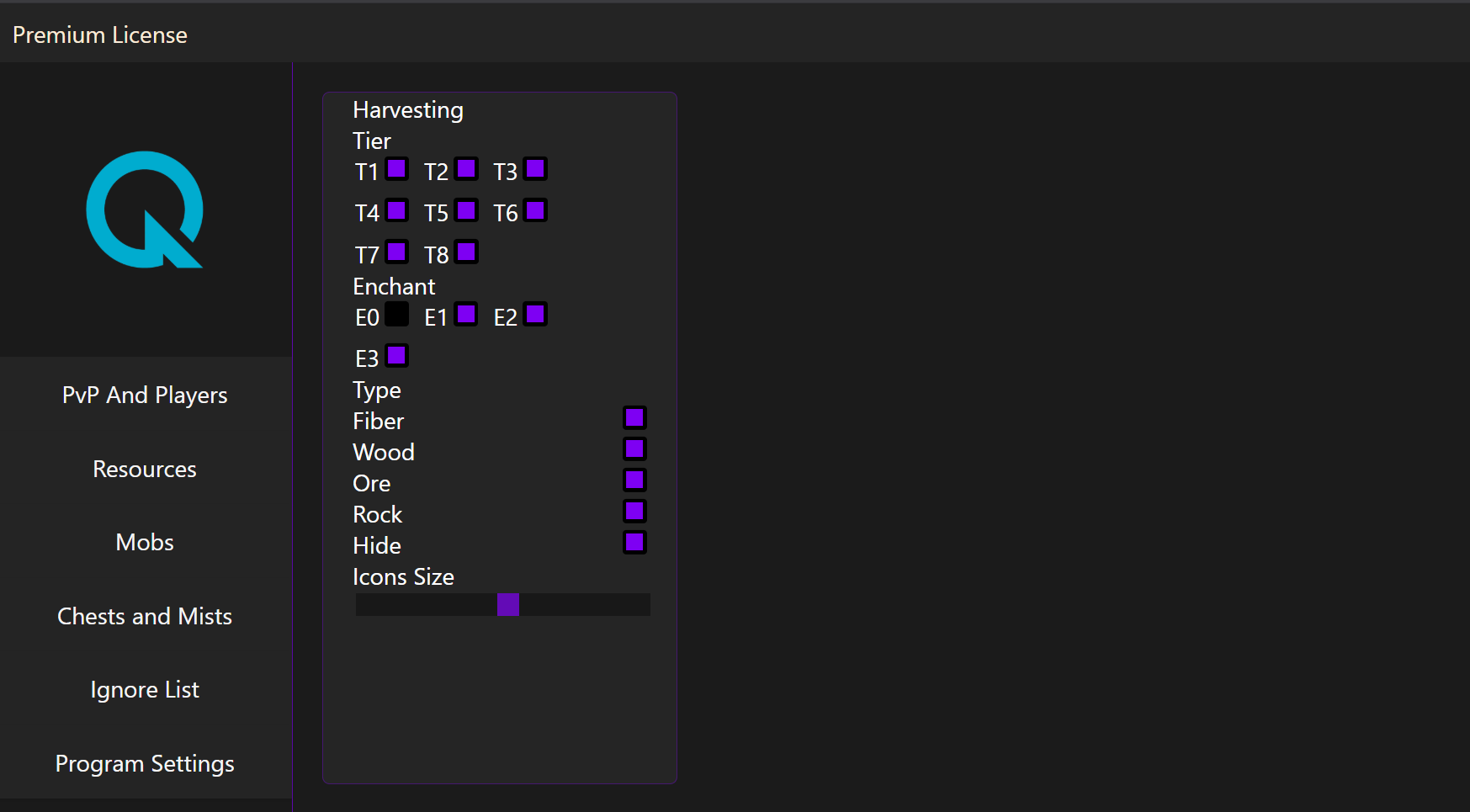Toggle the T3 tier checkbox
The image size is (1470, 812).
point(535,169)
